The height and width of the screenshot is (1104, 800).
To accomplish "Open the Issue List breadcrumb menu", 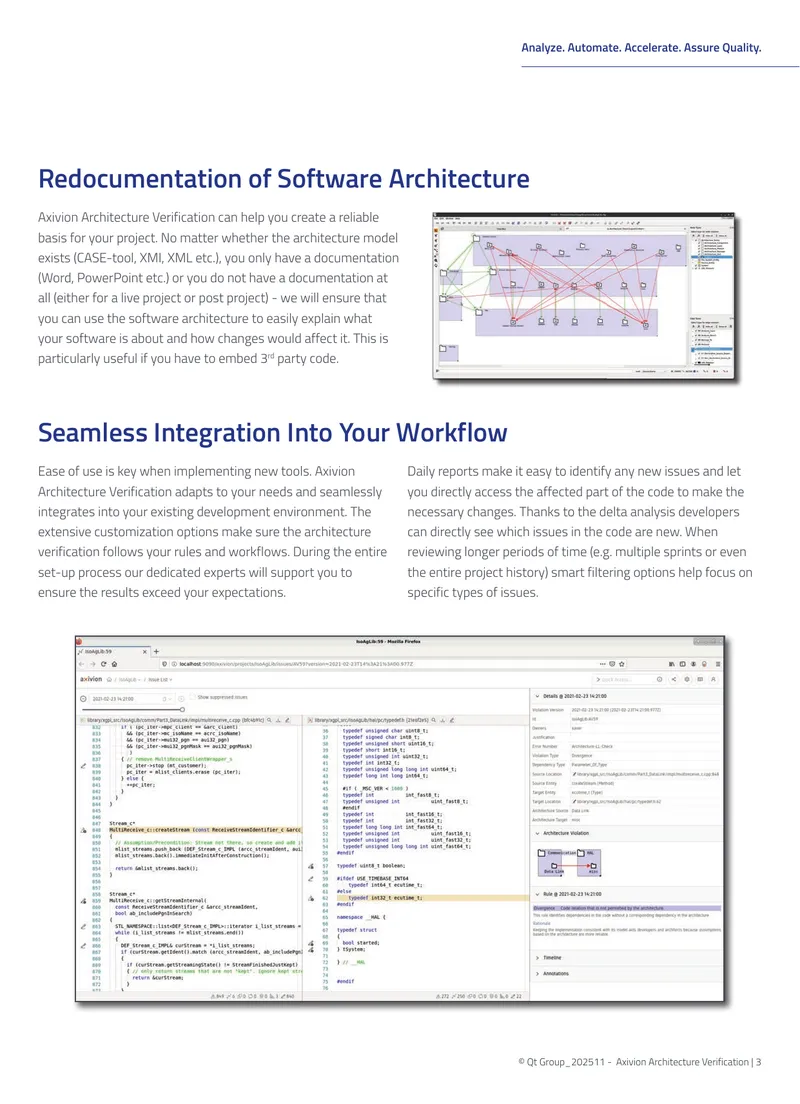I will click(x=160, y=679).
